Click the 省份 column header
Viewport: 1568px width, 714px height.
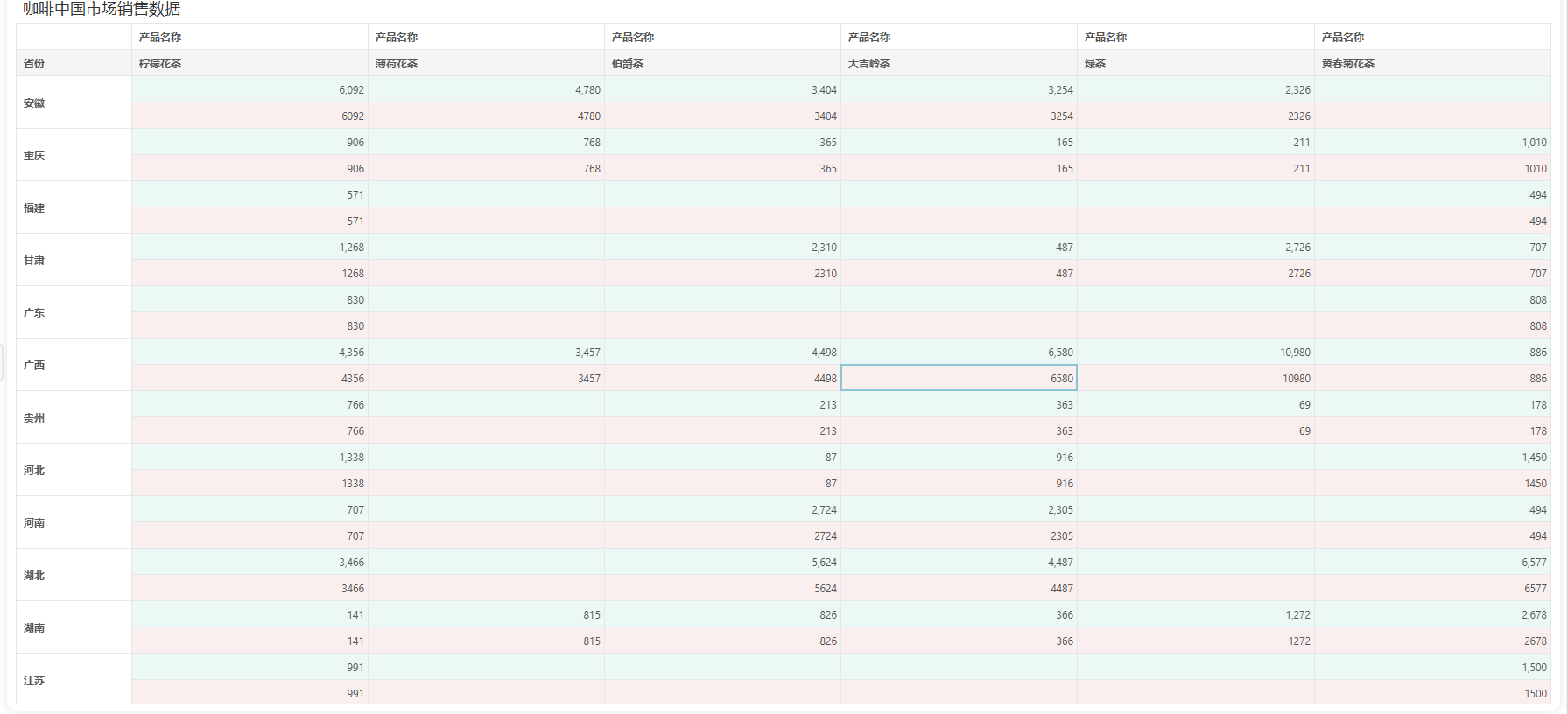click(74, 63)
